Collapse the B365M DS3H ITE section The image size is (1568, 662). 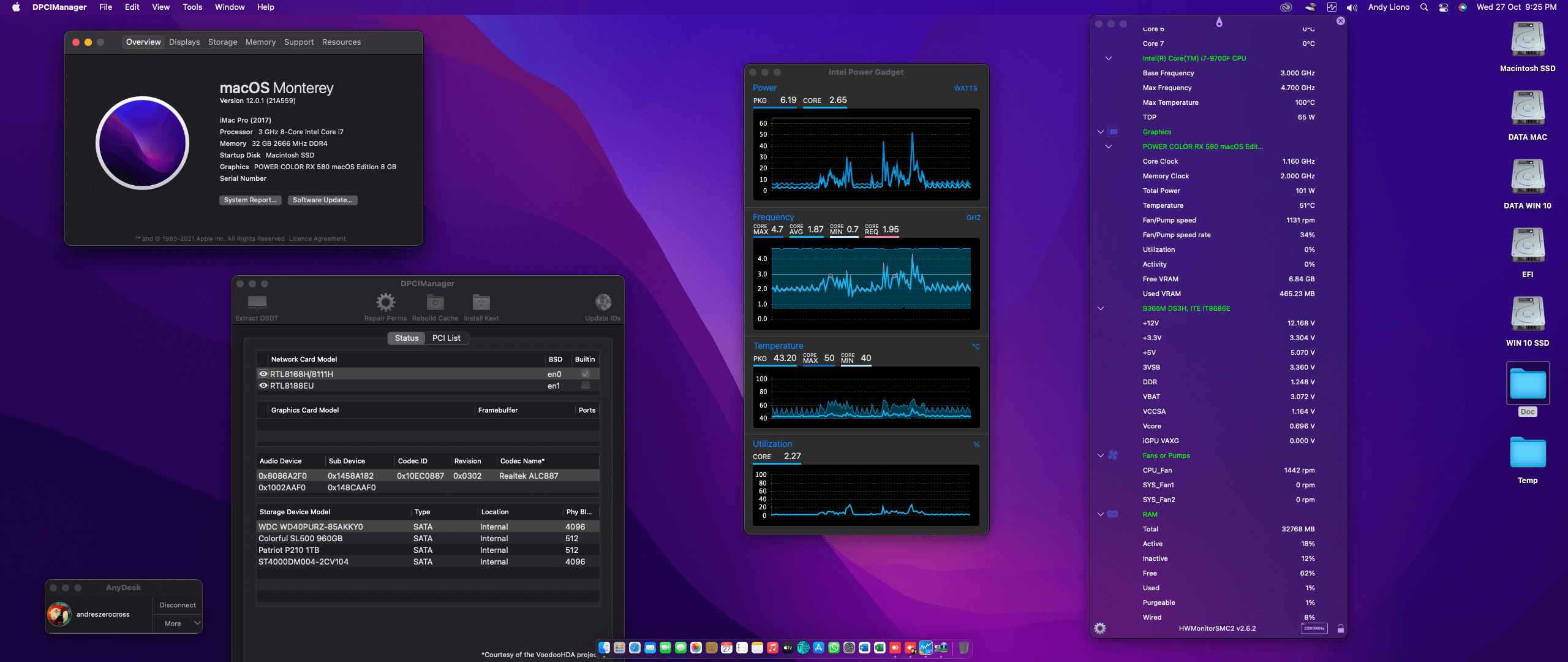coord(1101,308)
